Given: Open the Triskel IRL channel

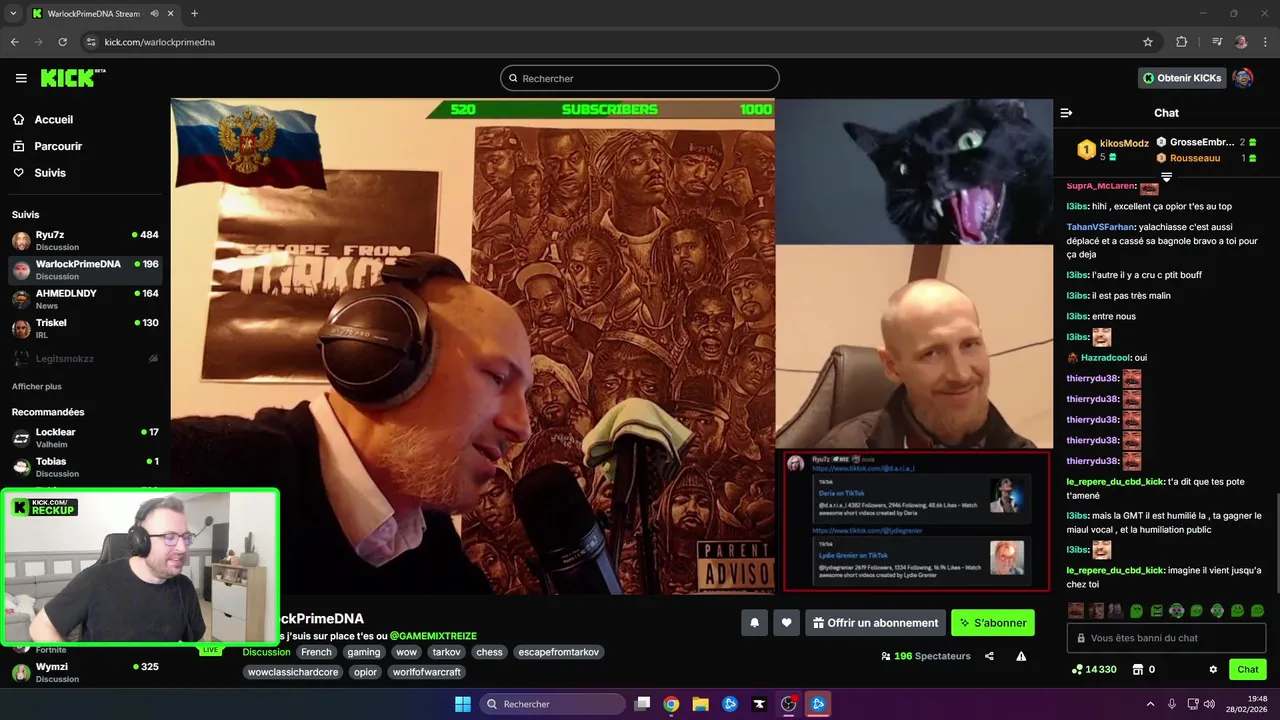Looking at the screenshot, I should [x=85, y=328].
